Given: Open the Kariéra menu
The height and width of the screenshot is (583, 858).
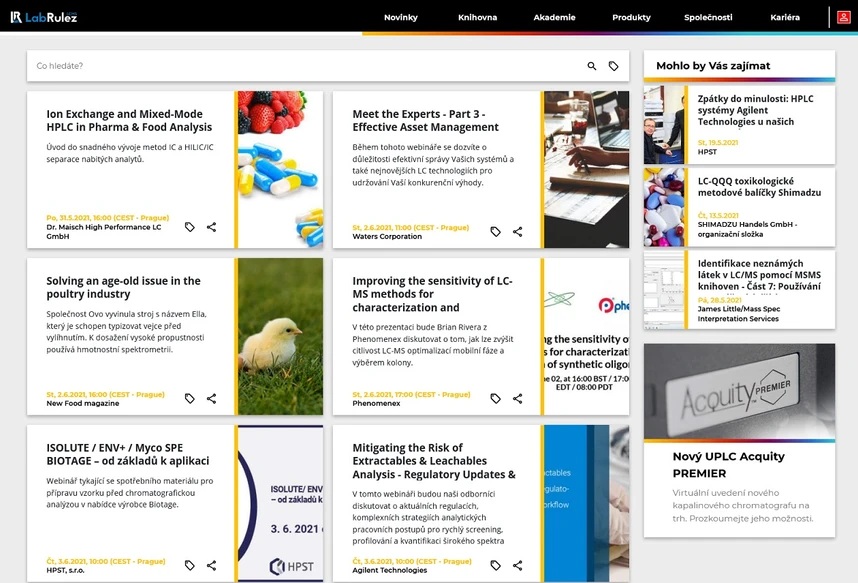Looking at the screenshot, I should pyautogui.click(x=785, y=18).
